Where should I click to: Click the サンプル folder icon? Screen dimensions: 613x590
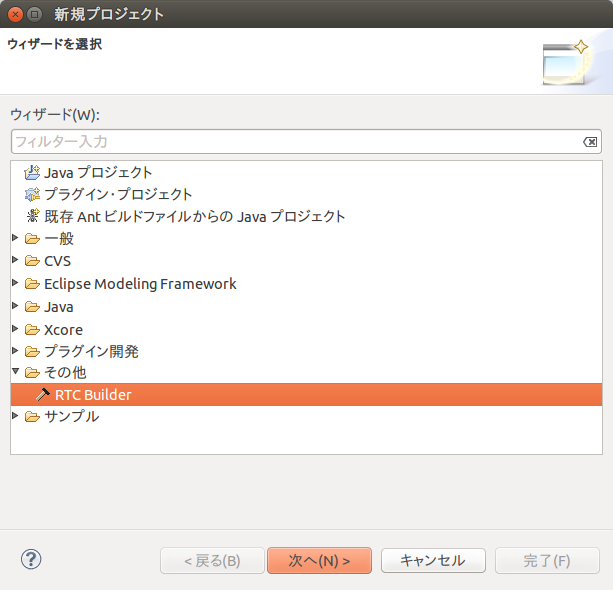pos(32,417)
